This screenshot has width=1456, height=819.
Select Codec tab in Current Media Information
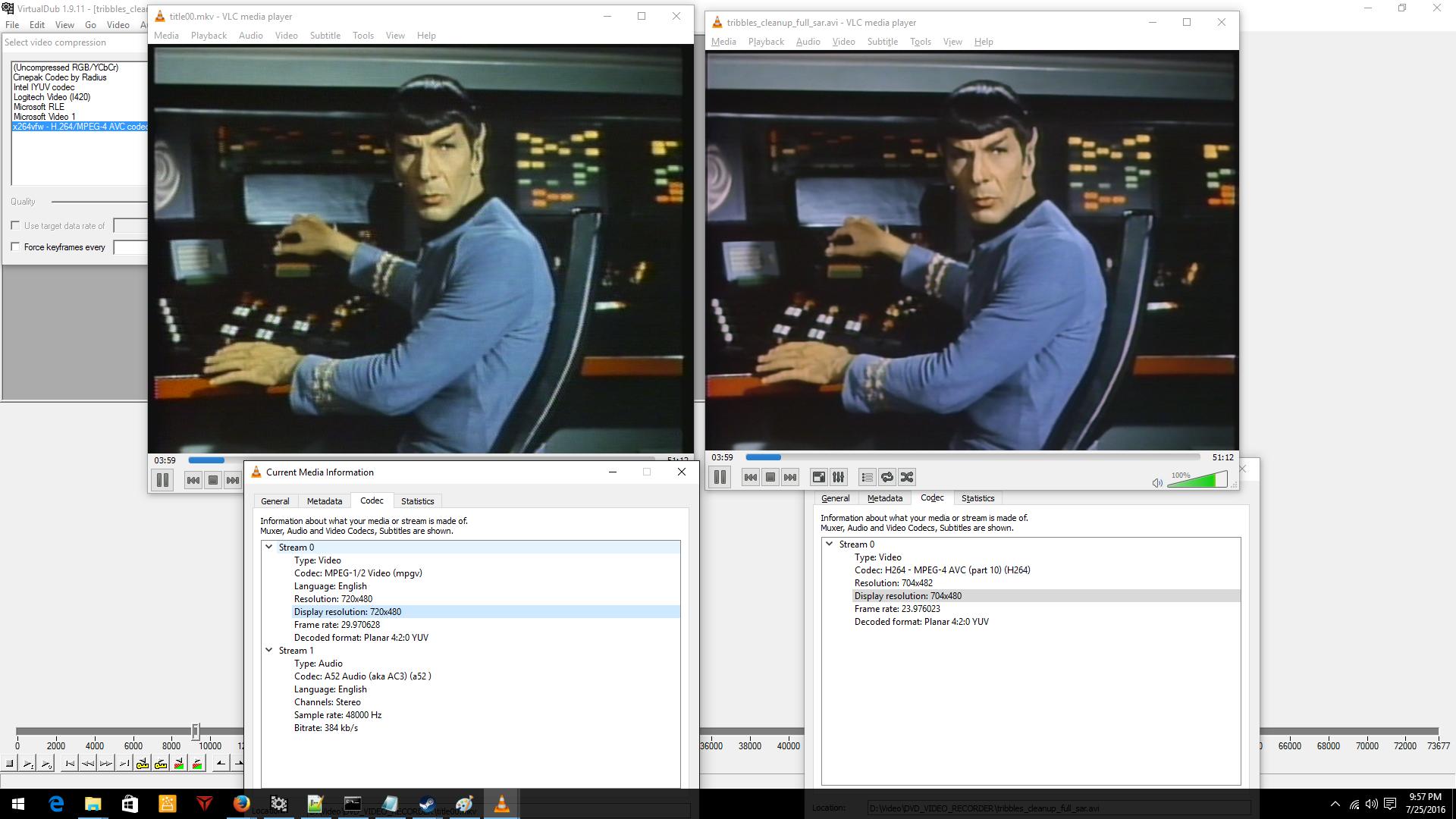372,500
